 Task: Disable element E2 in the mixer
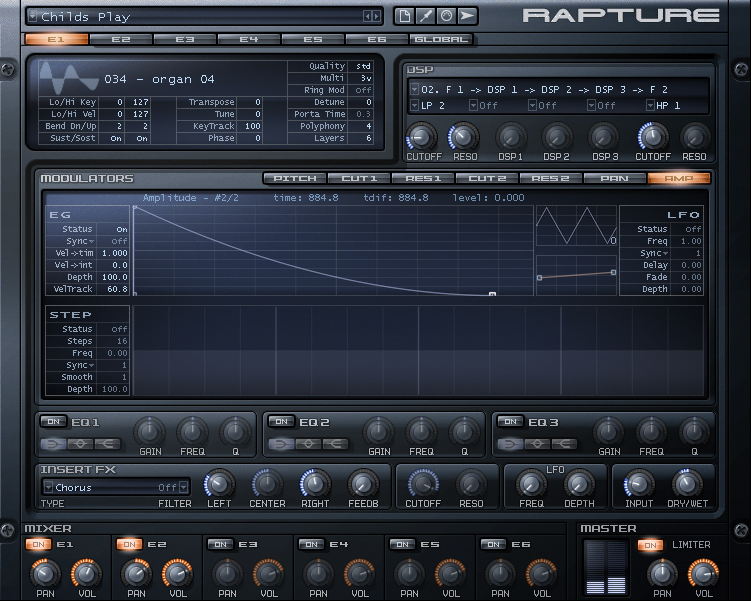pyautogui.click(x=129, y=544)
